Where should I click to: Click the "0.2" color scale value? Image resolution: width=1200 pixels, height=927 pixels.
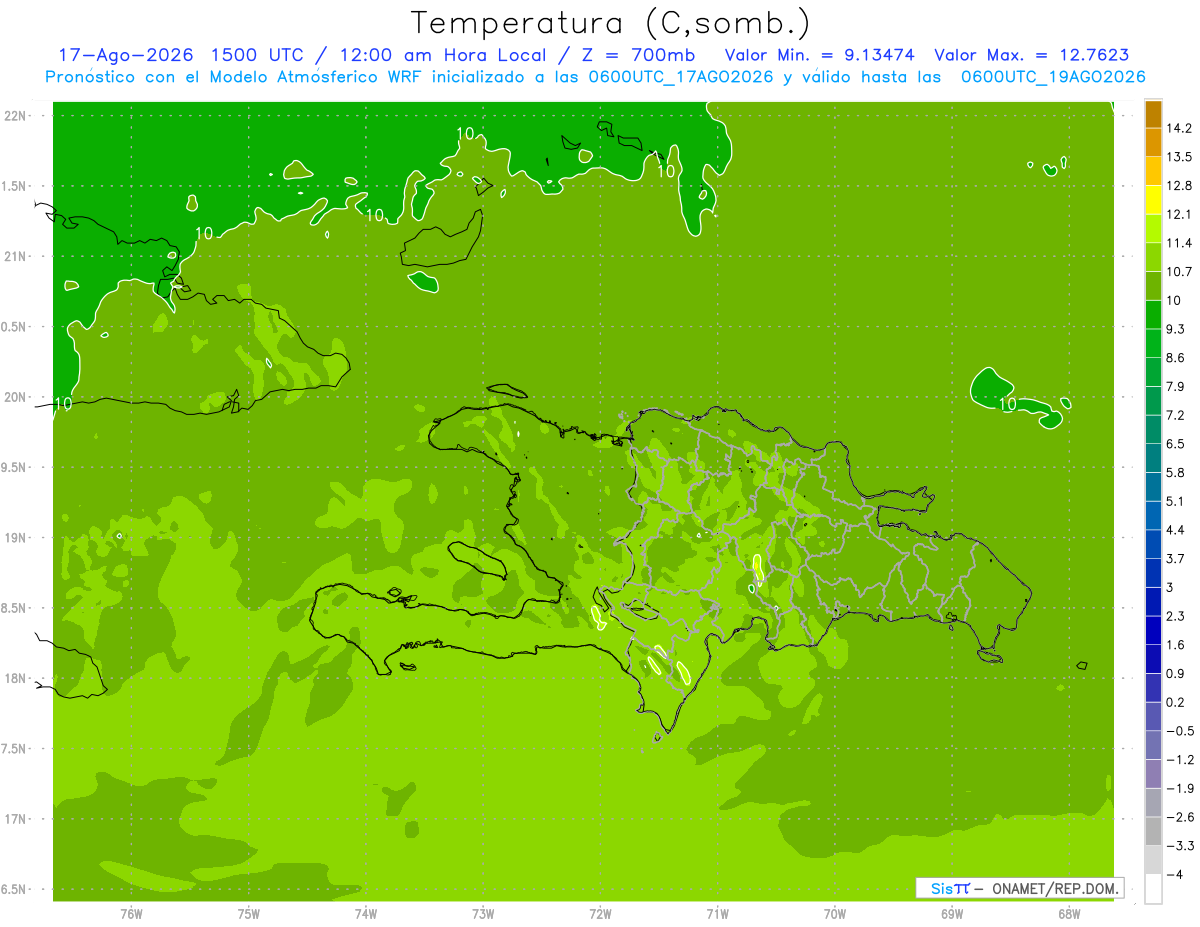(1175, 702)
